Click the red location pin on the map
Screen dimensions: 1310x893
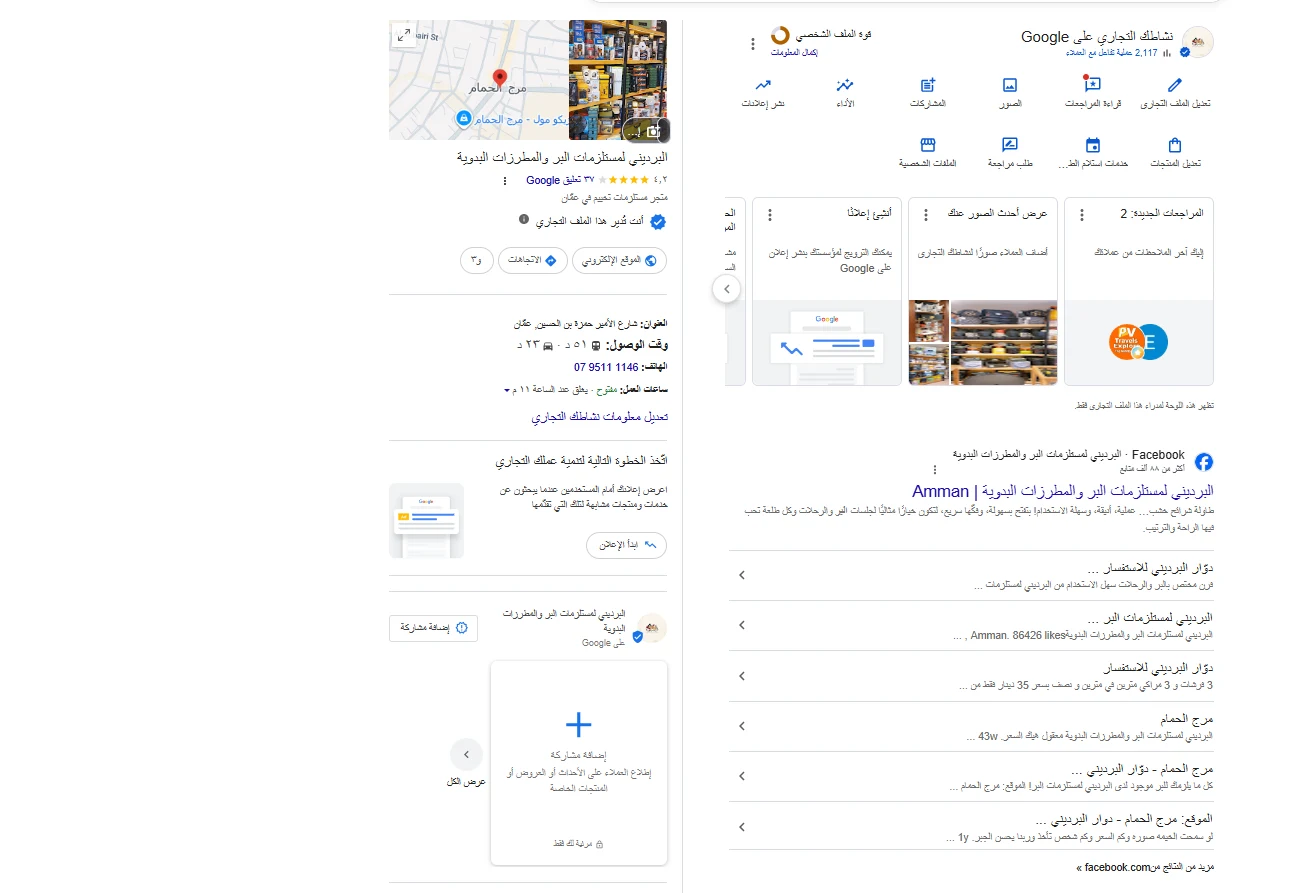(500, 80)
